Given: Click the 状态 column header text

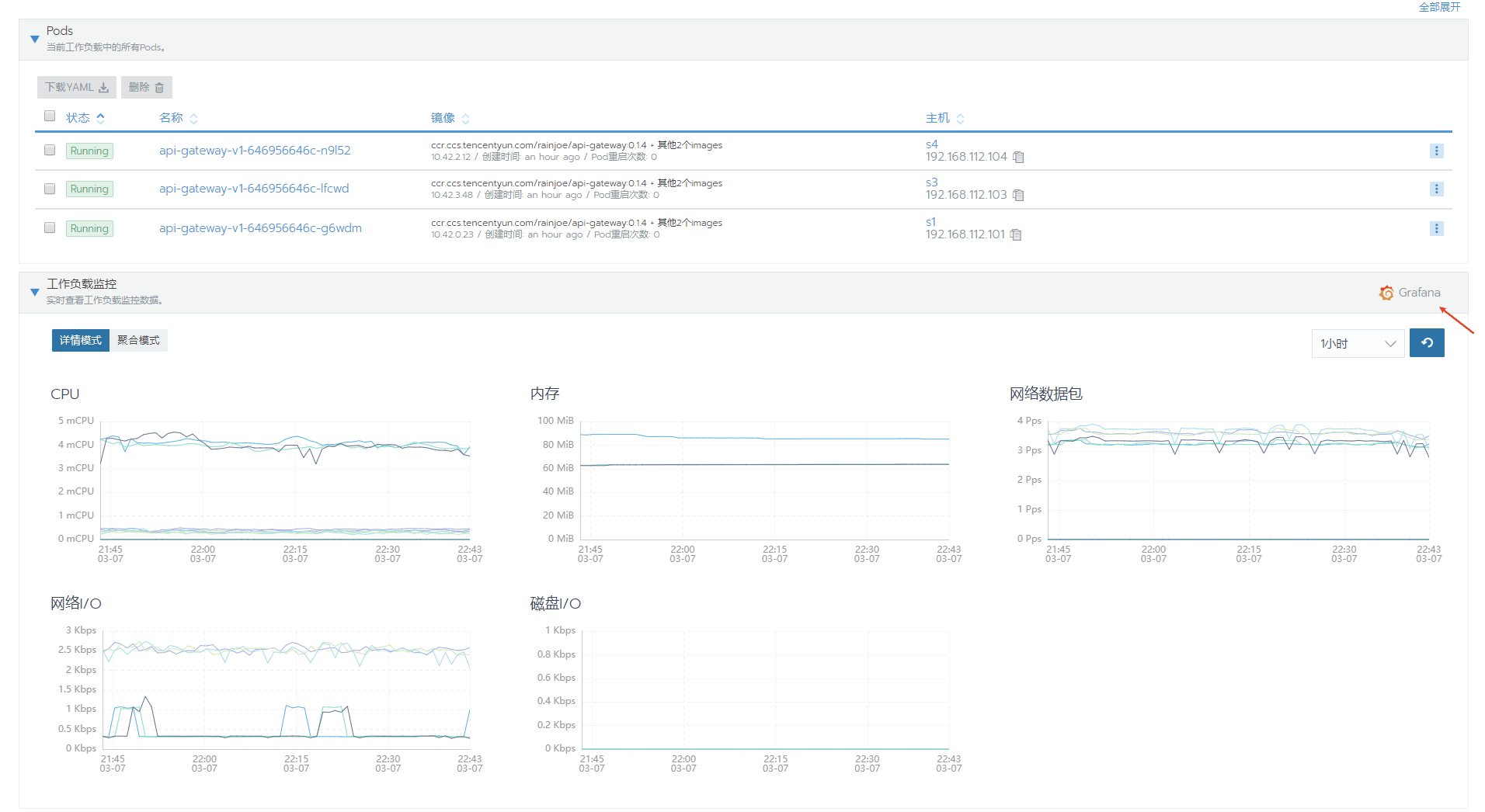Looking at the screenshot, I should 78,118.
